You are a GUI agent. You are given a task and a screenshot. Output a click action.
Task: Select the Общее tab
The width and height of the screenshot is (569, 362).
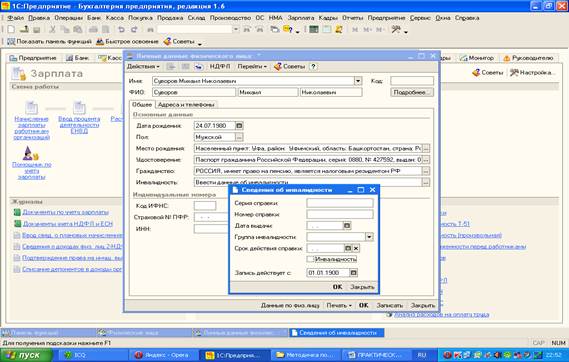[x=142, y=104]
